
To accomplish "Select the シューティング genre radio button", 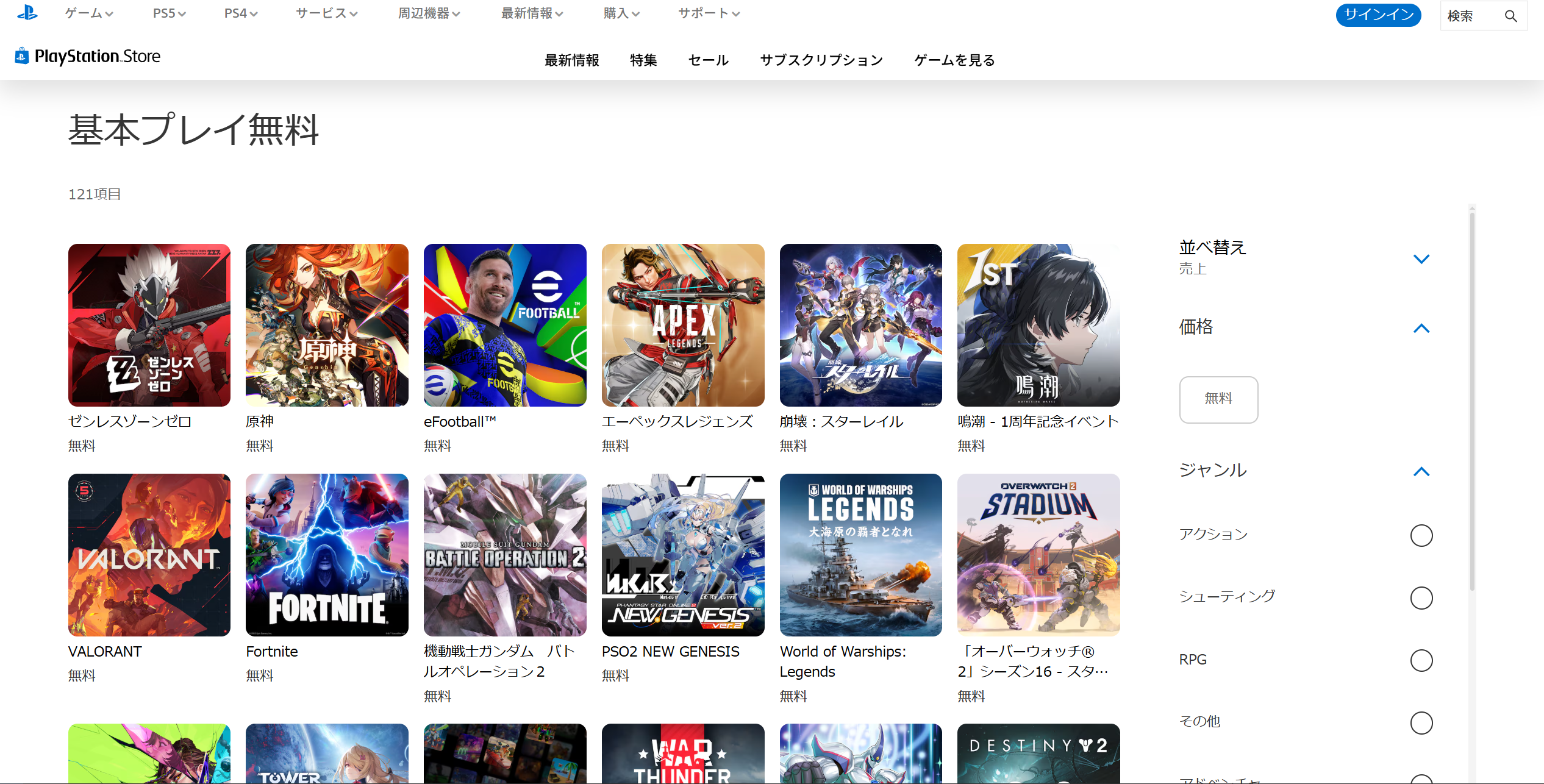I will [x=1421, y=598].
